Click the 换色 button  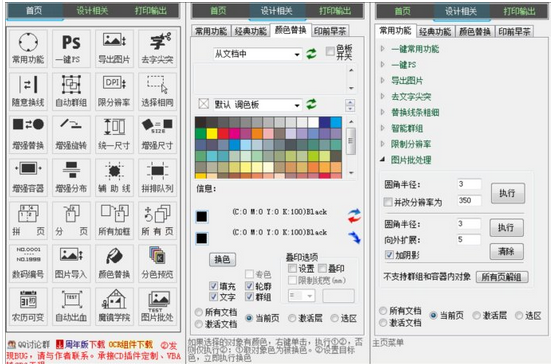click(x=222, y=259)
